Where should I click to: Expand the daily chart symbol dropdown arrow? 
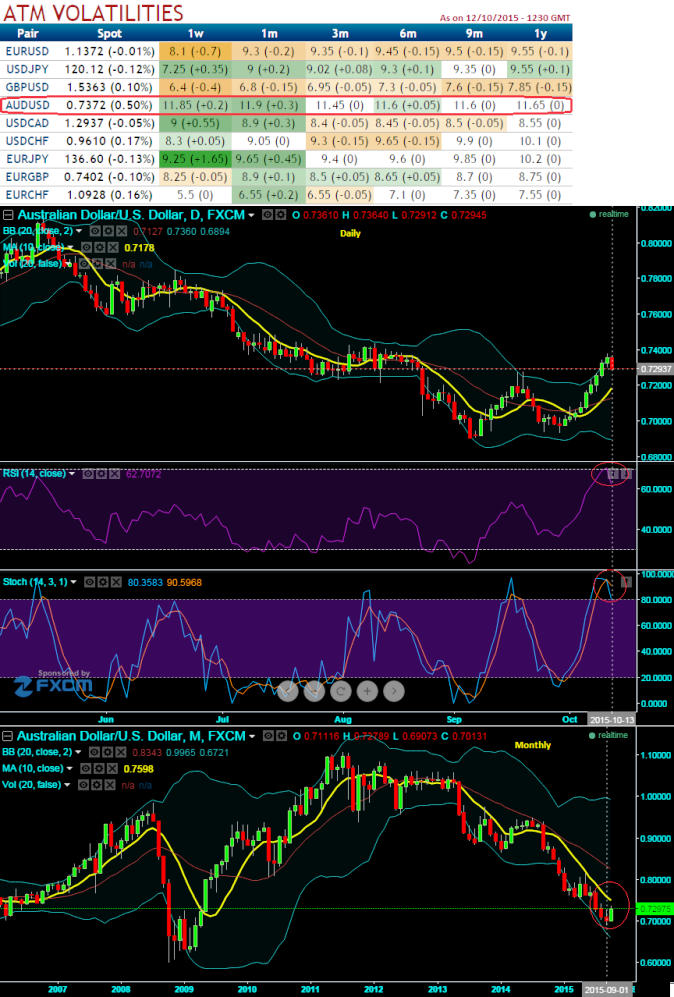pyautogui.click(x=252, y=215)
